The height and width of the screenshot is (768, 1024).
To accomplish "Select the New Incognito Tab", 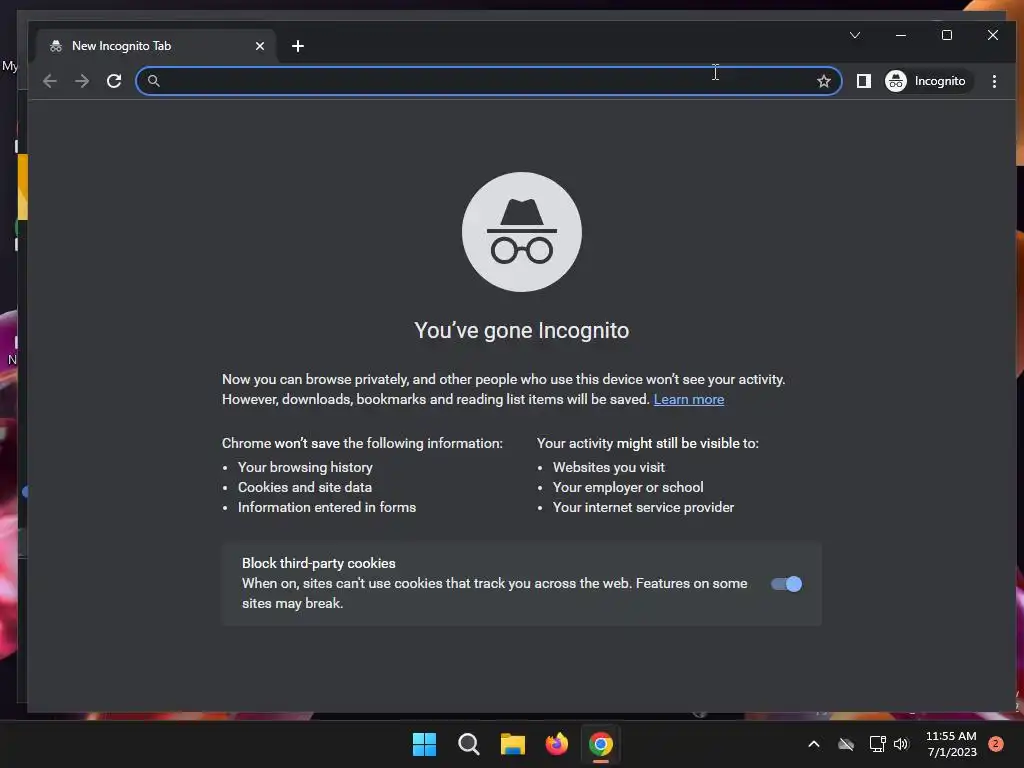I will coord(156,46).
